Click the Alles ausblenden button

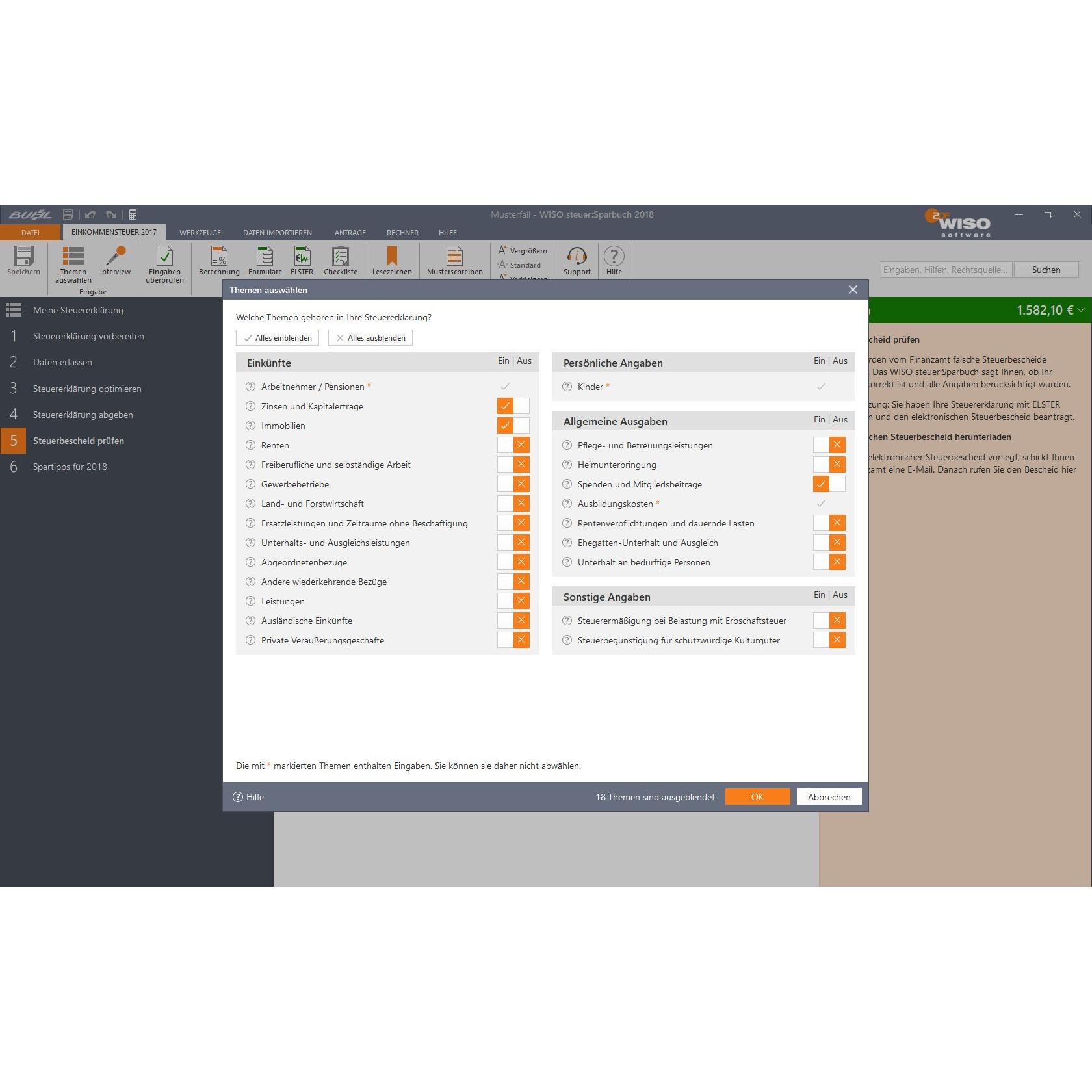click(x=370, y=338)
